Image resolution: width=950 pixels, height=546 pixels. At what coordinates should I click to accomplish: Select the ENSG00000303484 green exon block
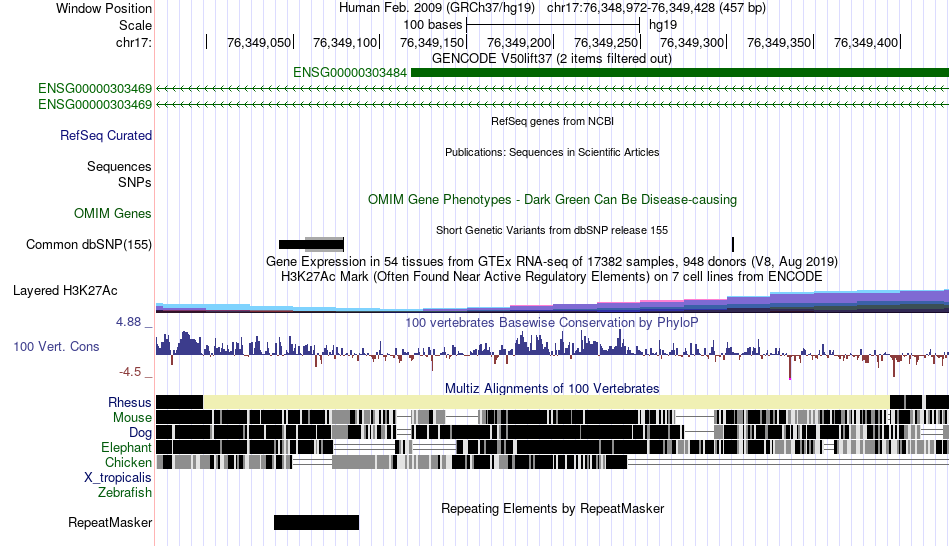pos(680,73)
